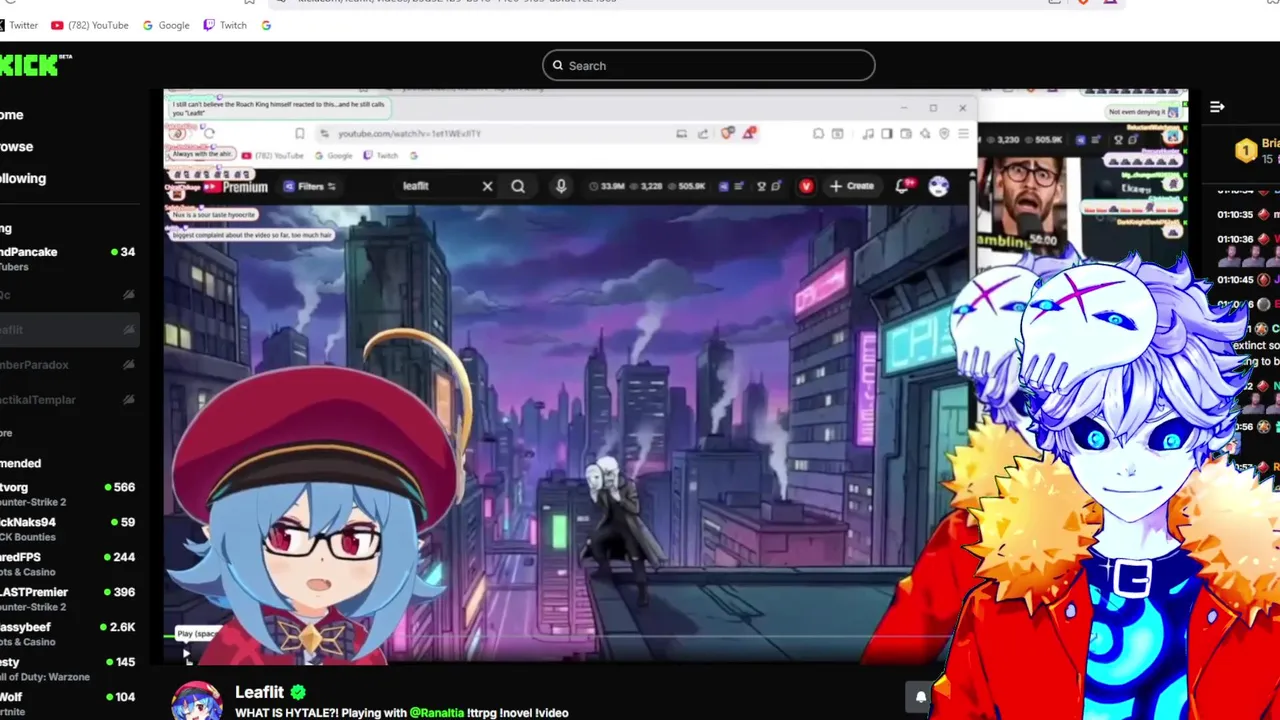This screenshot has width=1280, height=720.
Task: Click bookmark icon in streamed address bar
Action: point(299,133)
